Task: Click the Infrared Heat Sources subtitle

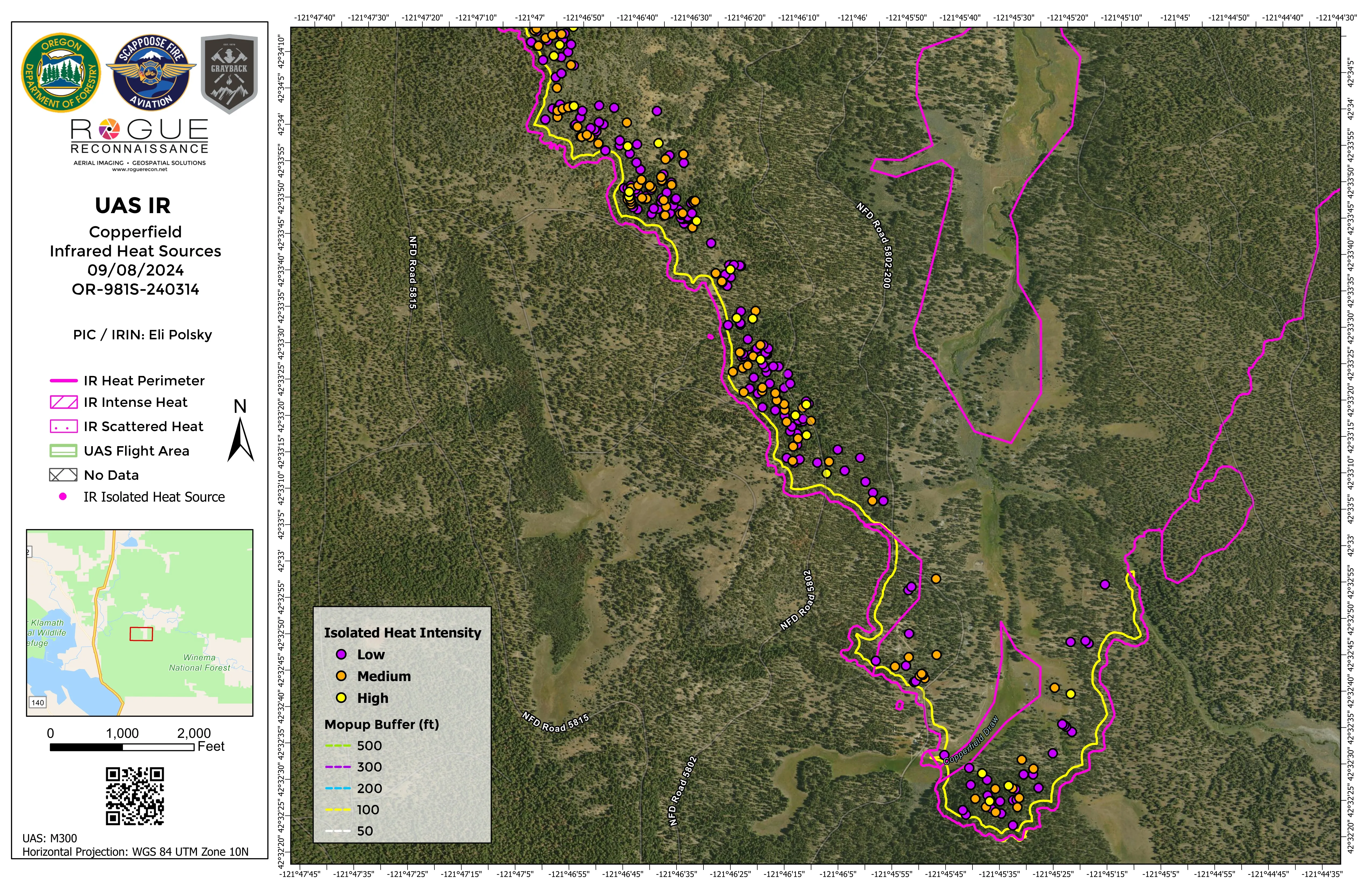Action: click(136, 251)
